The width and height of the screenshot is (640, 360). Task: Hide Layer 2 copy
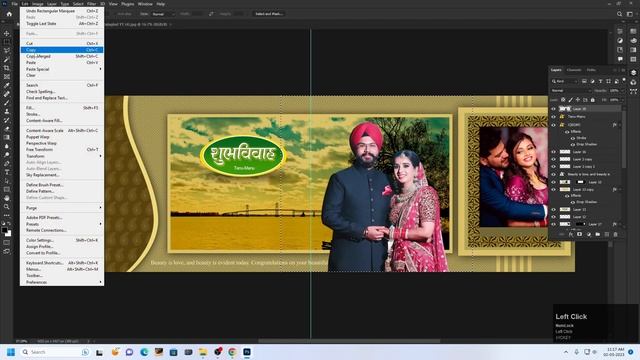[x=554, y=159]
